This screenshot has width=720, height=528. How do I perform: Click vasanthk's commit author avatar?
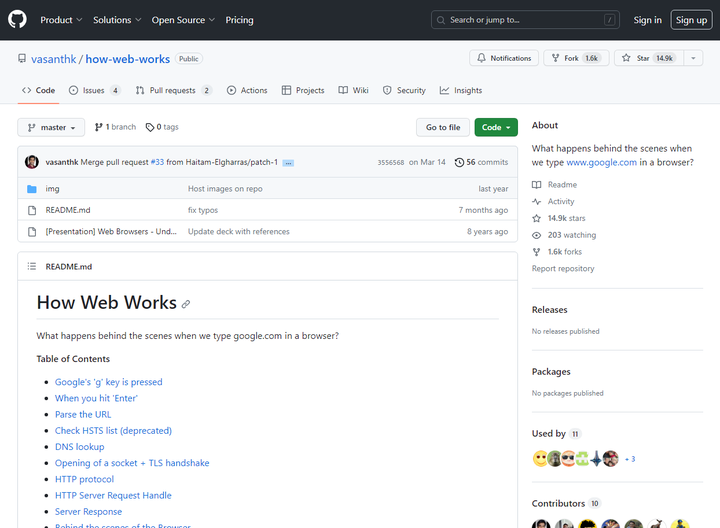(32, 162)
